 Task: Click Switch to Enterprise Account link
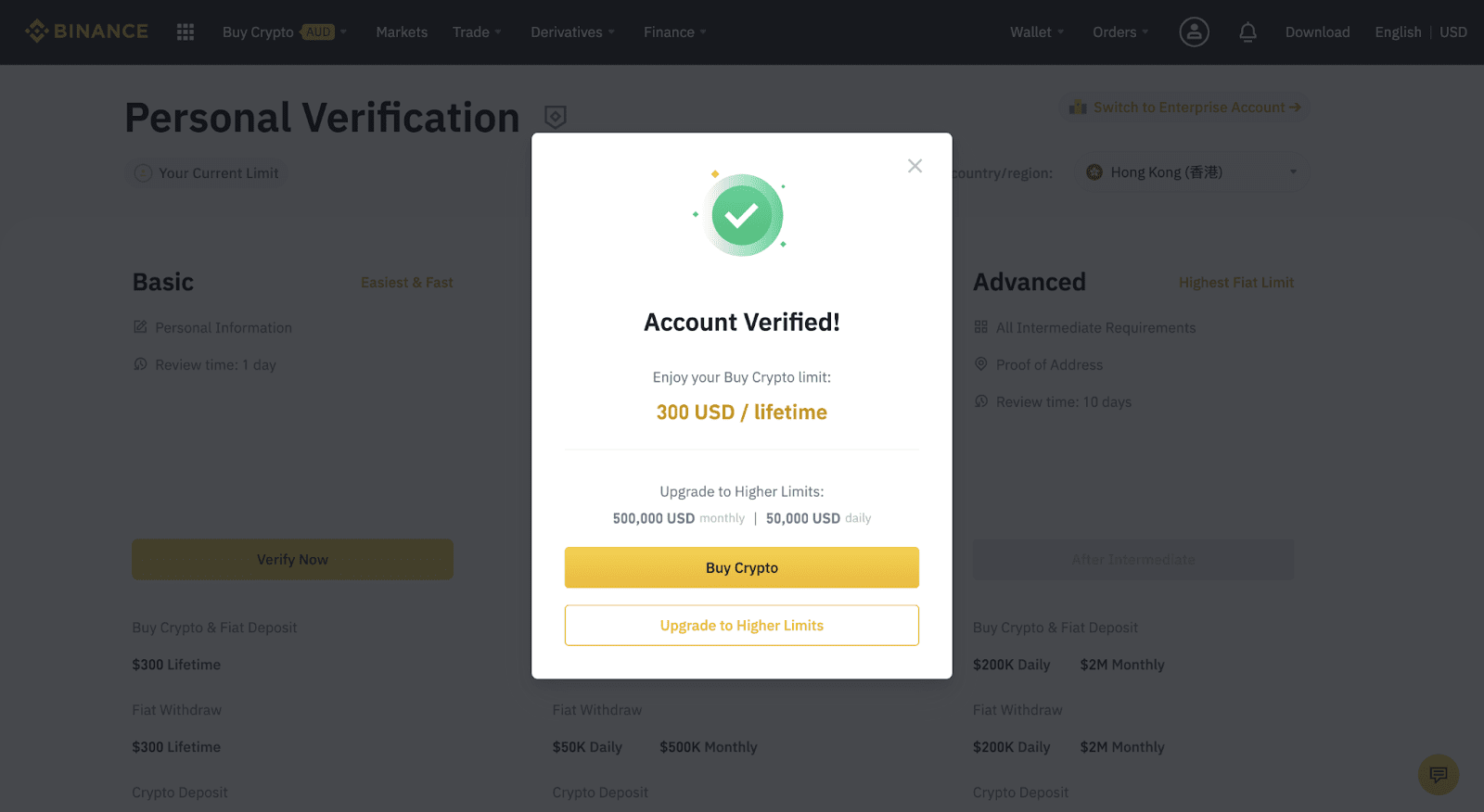point(1185,108)
